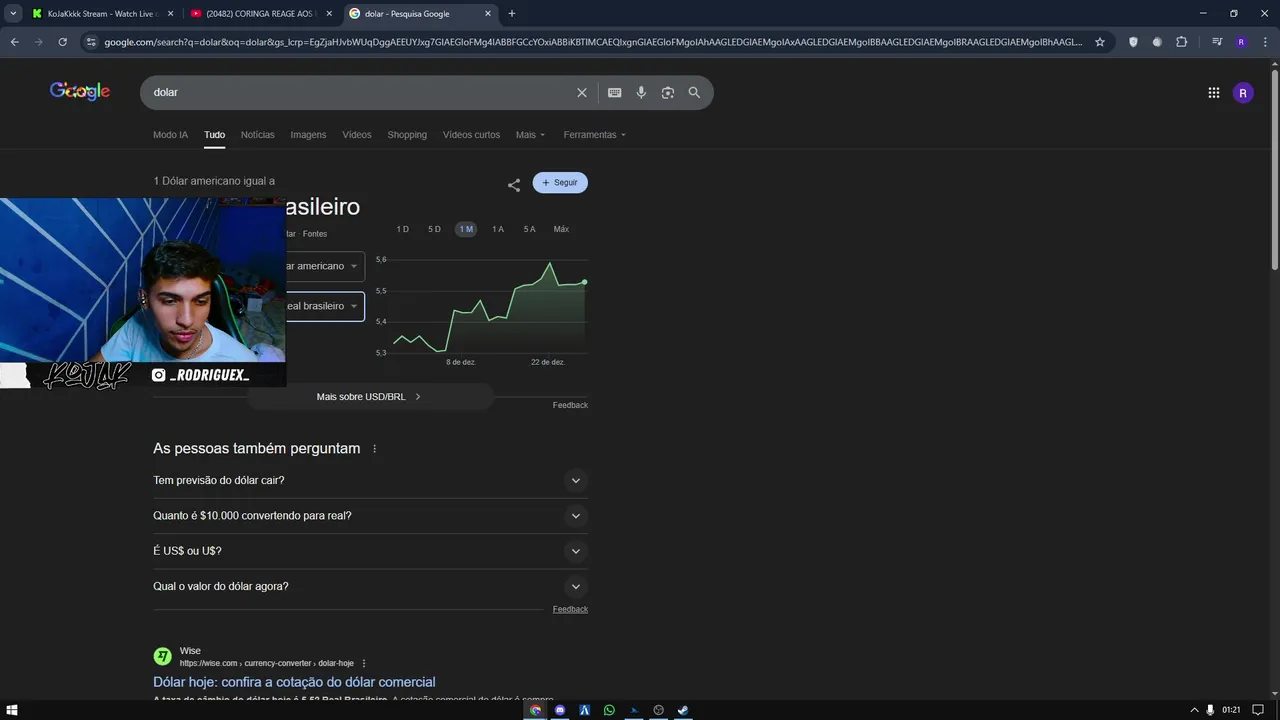Go to Google home via the logo
The height and width of the screenshot is (720, 1280).
pos(80,91)
